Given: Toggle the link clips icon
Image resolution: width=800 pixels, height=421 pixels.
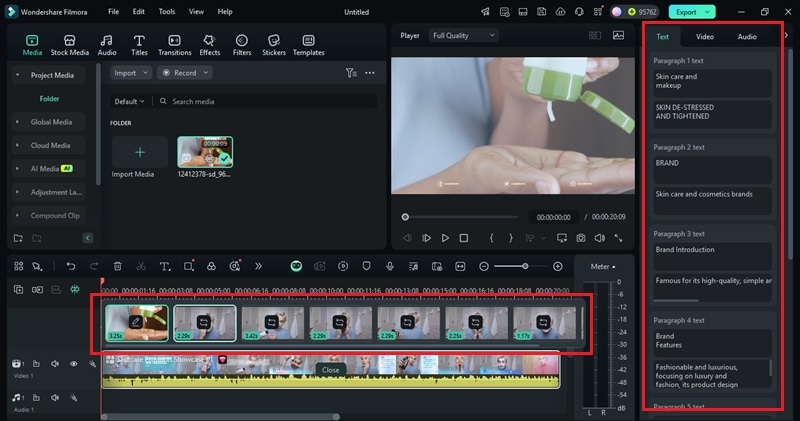Looking at the screenshot, I should 37,290.
